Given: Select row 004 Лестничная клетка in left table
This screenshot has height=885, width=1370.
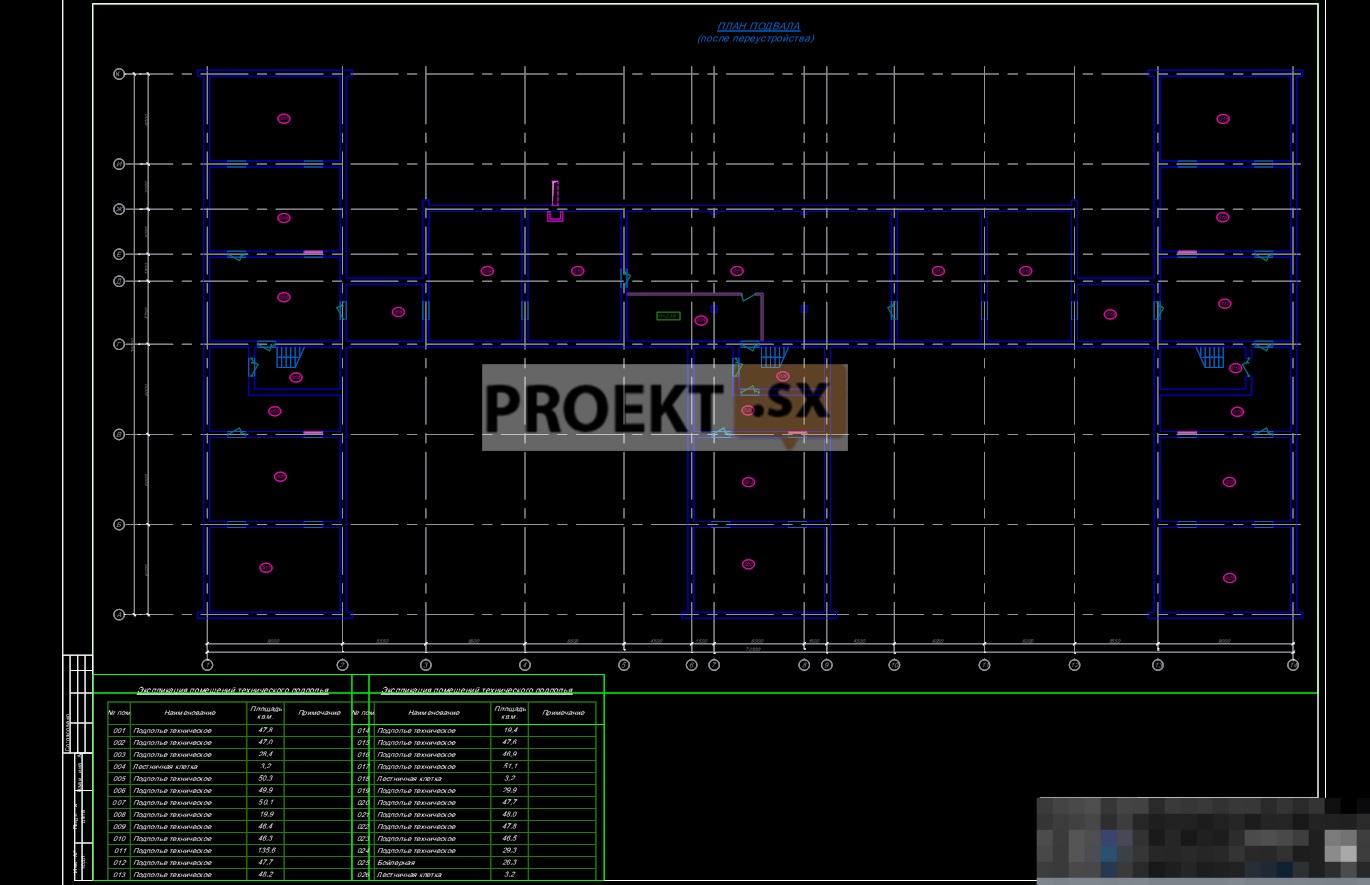Looking at the screenshot, I should [165, 767].
